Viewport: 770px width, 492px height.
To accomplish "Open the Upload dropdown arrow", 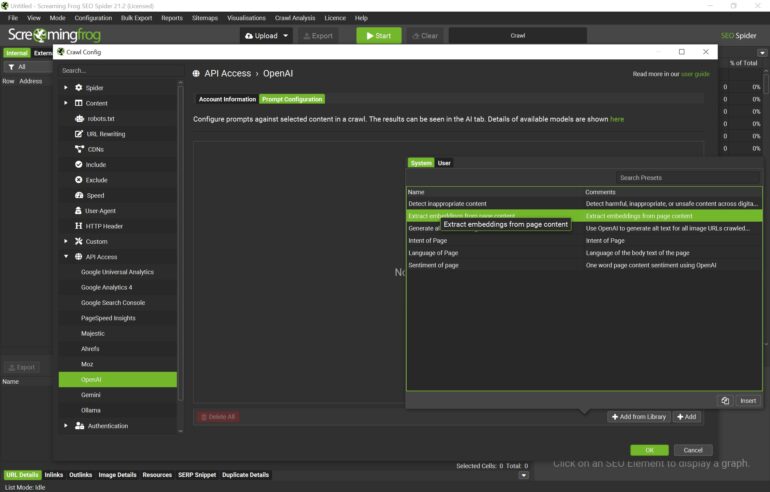I will coord(285,35).
